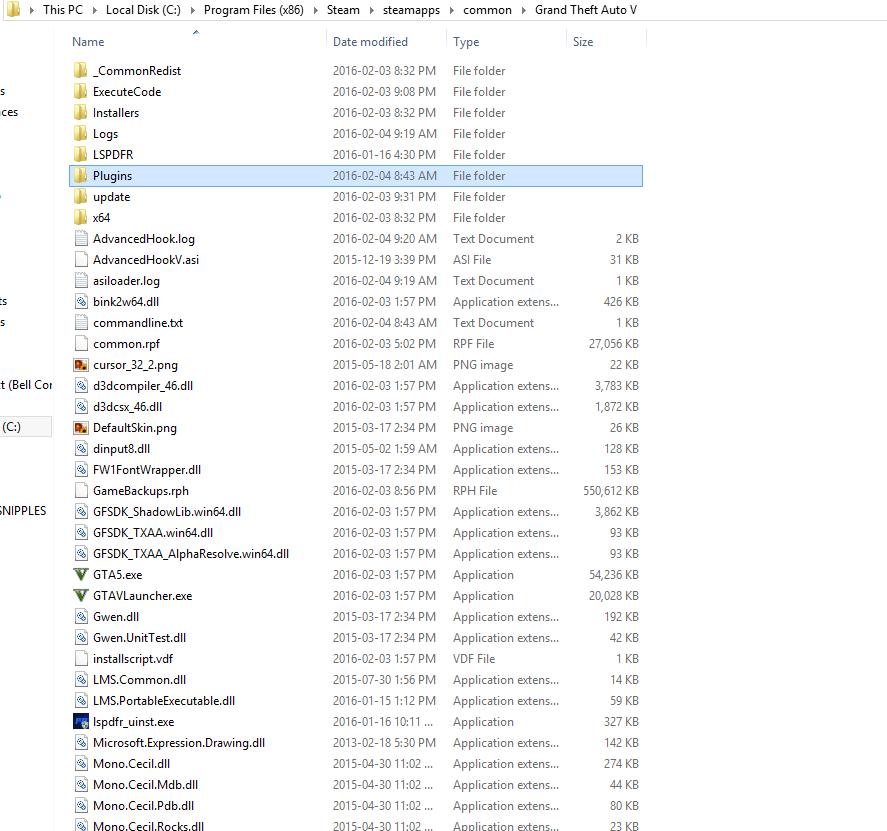Select Mono.Cecil.Pdb.dll file name
The height and width of the screenshot is (831, 887).
(143, 806)
